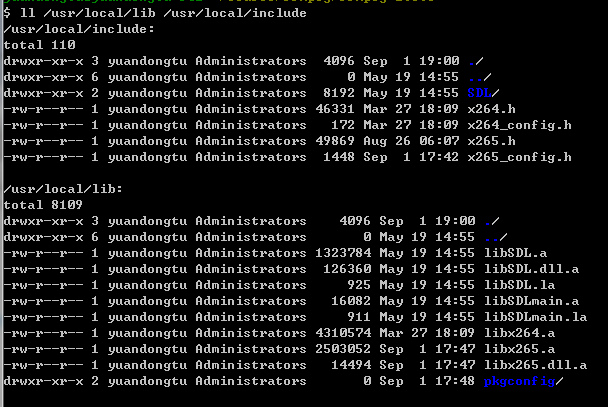The height and width of the screenshot is (407, 608).
Task: Click file name x265.h
Action: tap(491, 141)
